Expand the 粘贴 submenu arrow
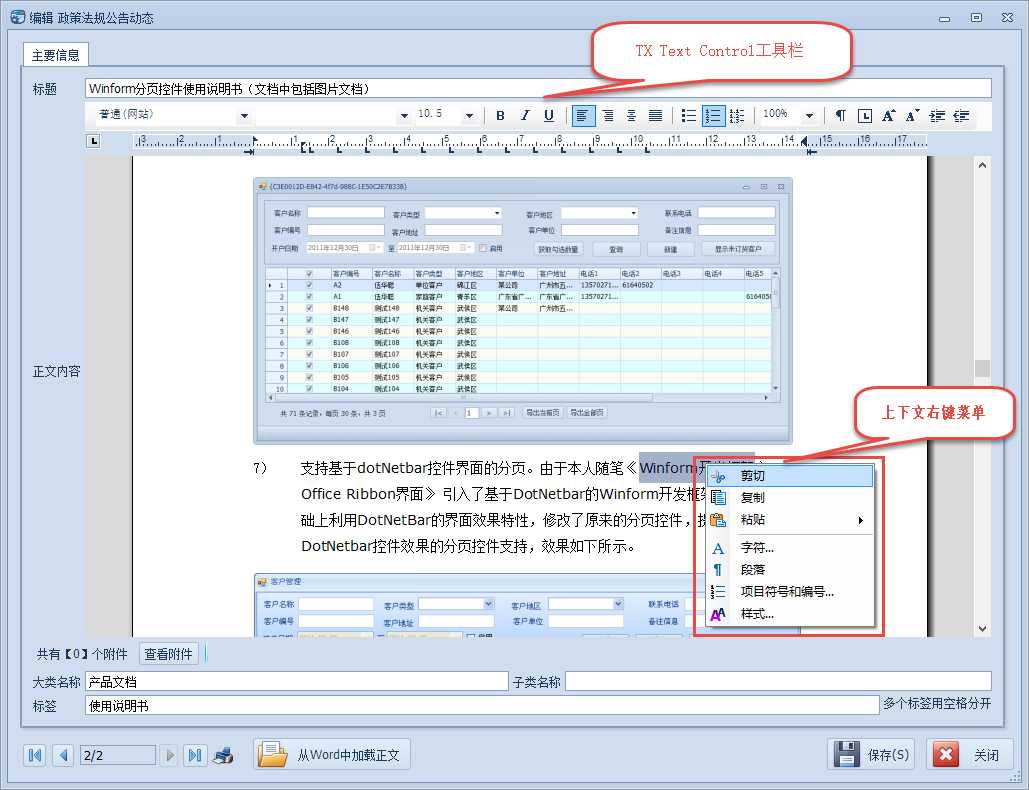The height and width of the screenshot is (790, 1029). (x=860, y=520)
